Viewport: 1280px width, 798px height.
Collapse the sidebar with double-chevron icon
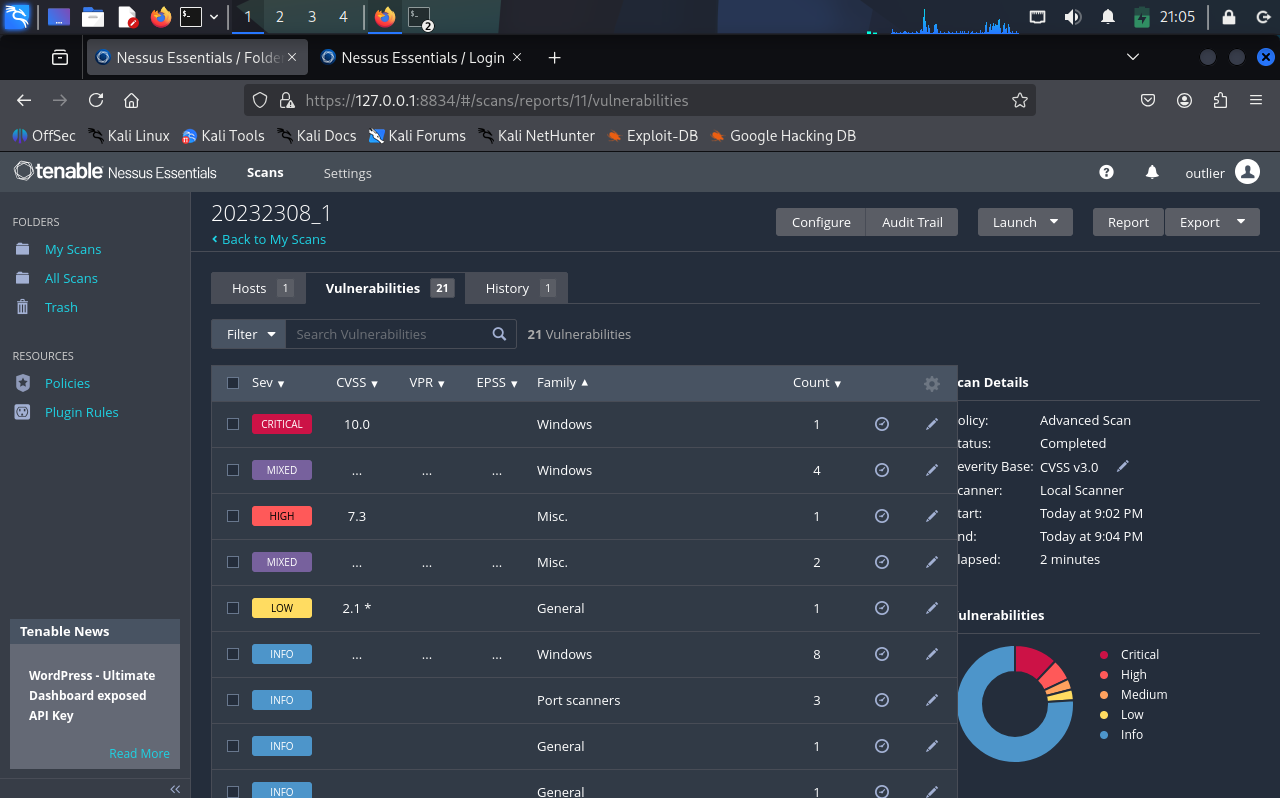(175, 789)
